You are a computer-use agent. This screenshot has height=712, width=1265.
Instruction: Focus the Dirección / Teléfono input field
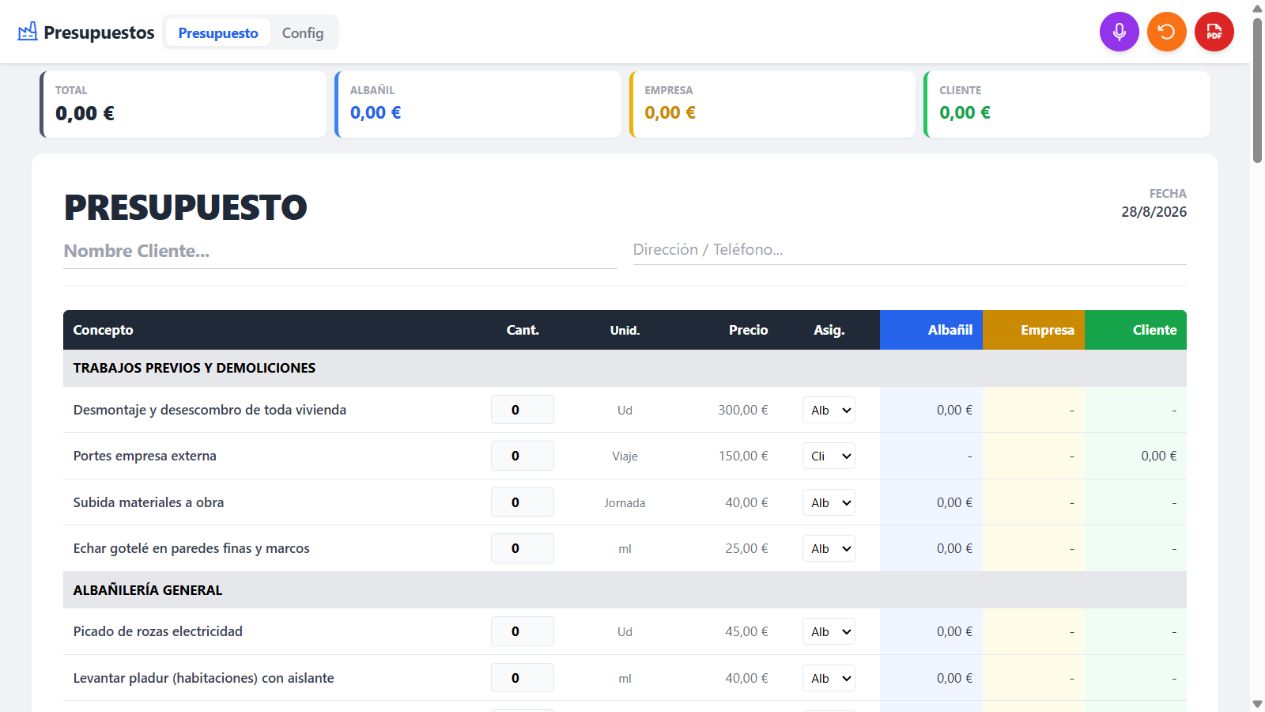[909, 250]
